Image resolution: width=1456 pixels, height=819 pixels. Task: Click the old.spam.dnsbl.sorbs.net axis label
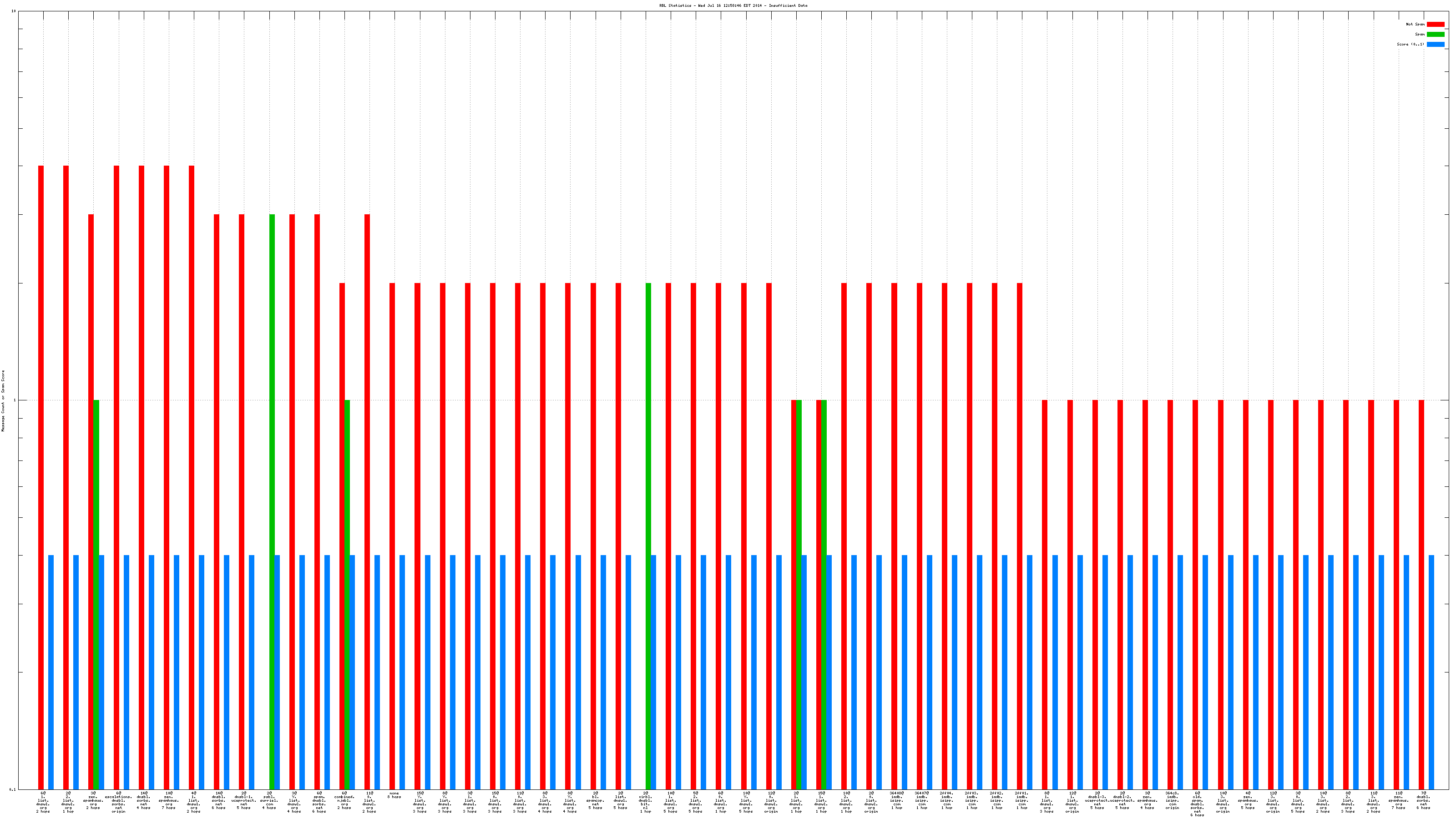pyautogui.click(x=1197, y=804)
